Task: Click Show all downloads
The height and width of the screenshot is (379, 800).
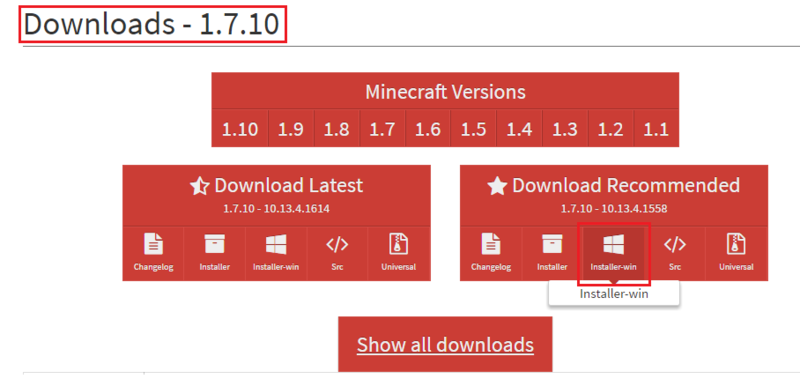Action: click(x=445, y=344)
